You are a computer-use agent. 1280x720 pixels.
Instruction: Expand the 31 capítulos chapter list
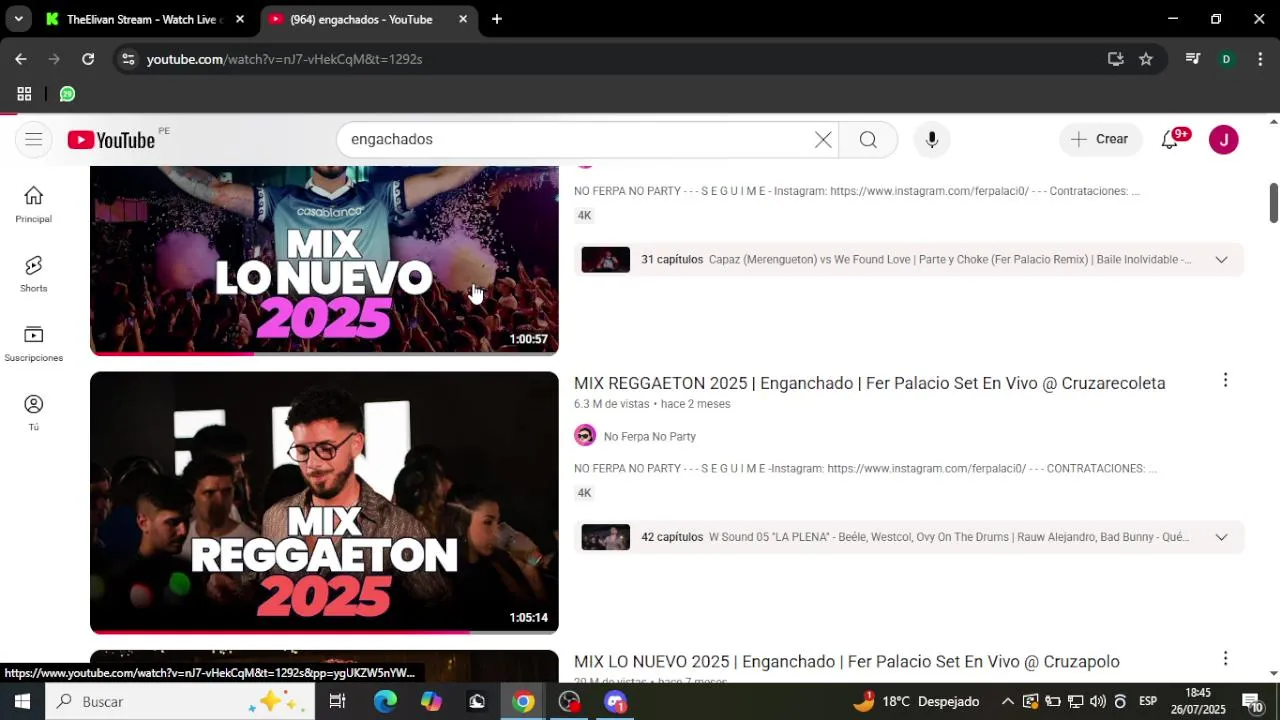[x=1221, y=260]
